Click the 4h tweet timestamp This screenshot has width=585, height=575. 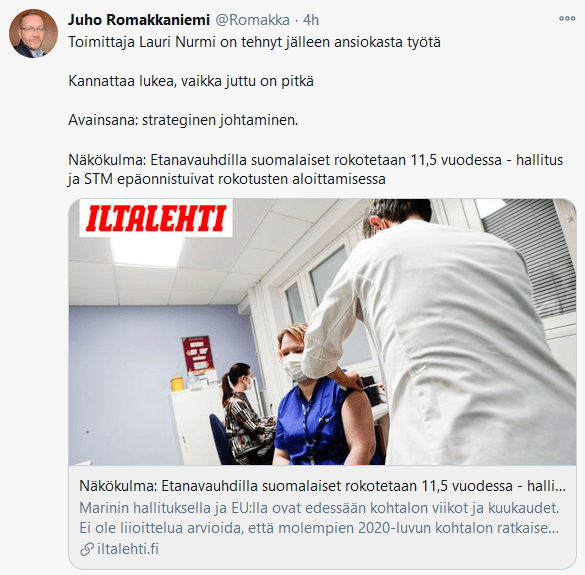click(x=311, y=20)
